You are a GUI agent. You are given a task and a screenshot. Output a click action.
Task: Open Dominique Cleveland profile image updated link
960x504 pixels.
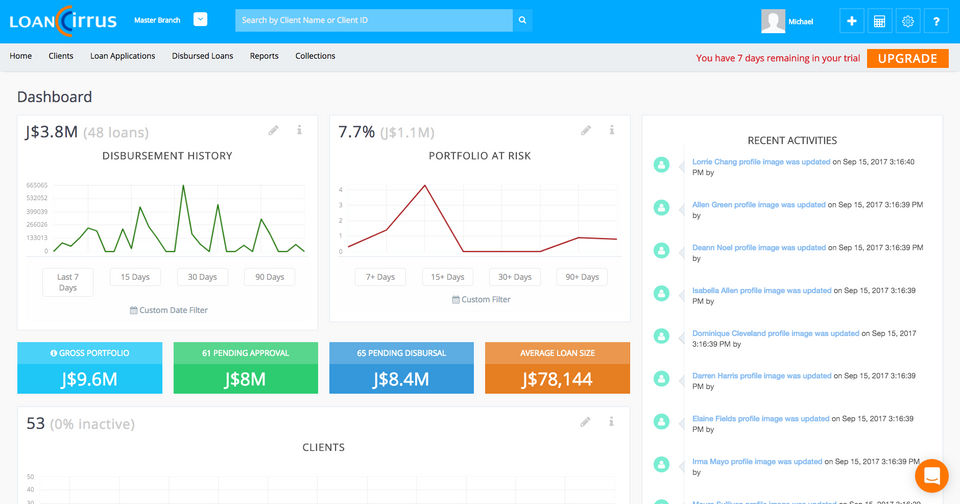[776, 333]
